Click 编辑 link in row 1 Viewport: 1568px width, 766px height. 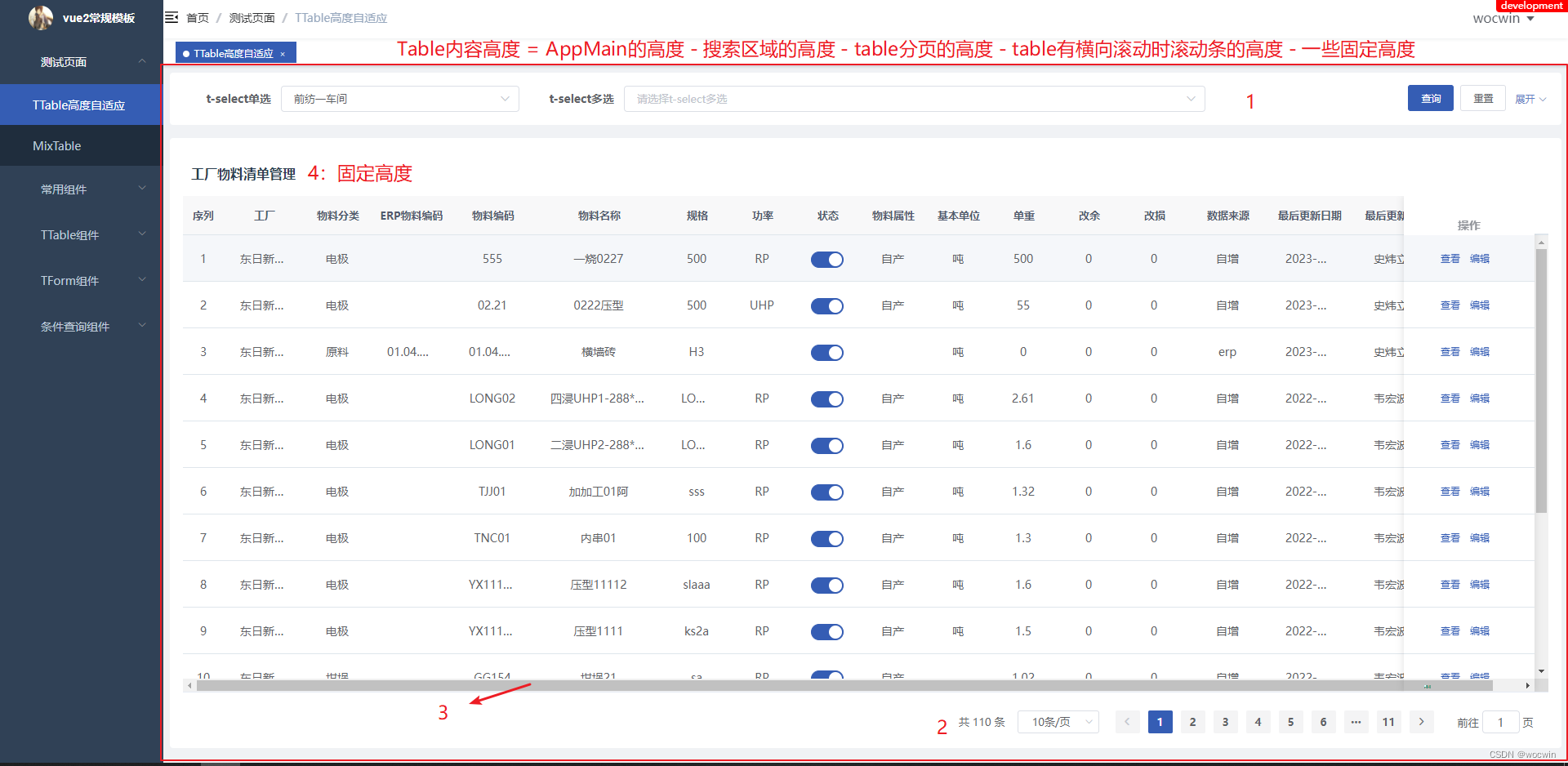click(x=1480, y=259)
